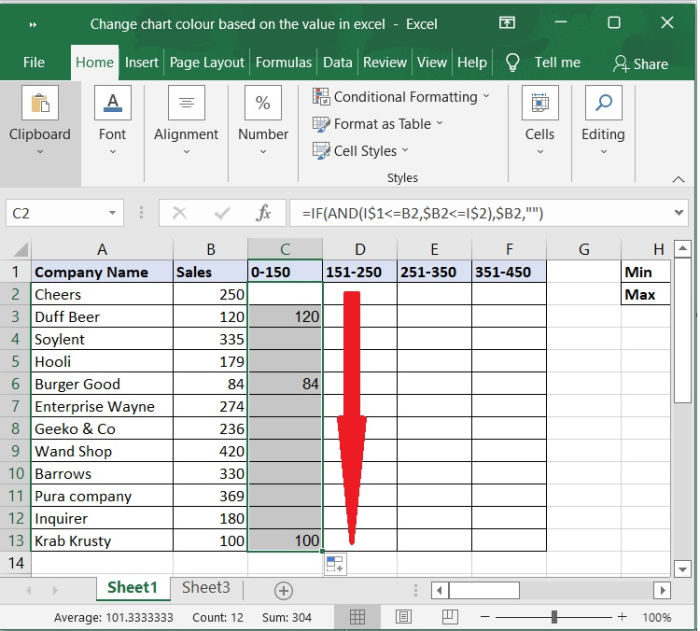
Task: Click the Tell me search box
Action: pos(558,63)
